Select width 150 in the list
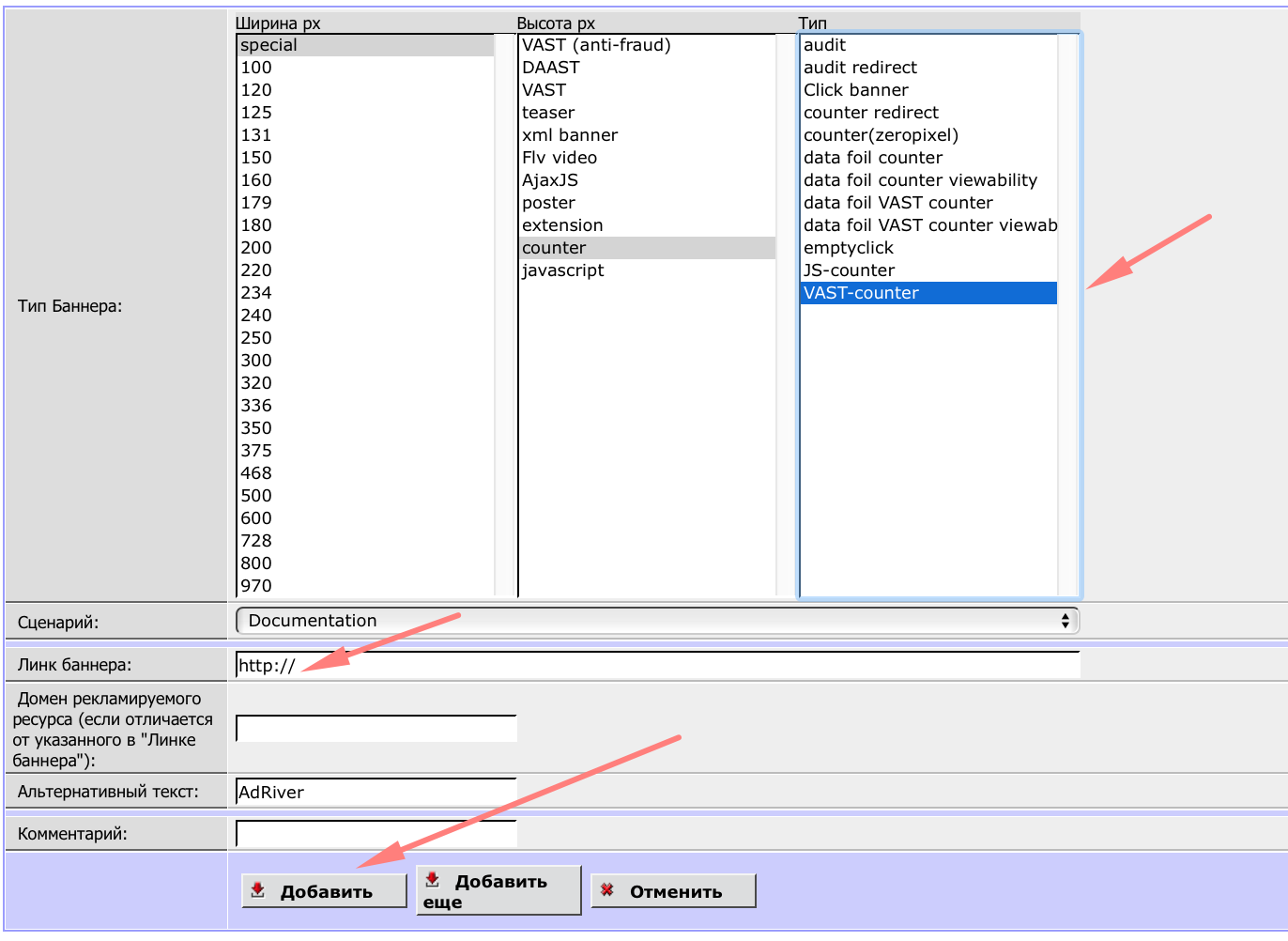Screen dimensions: 1288x941 [365, 158]
